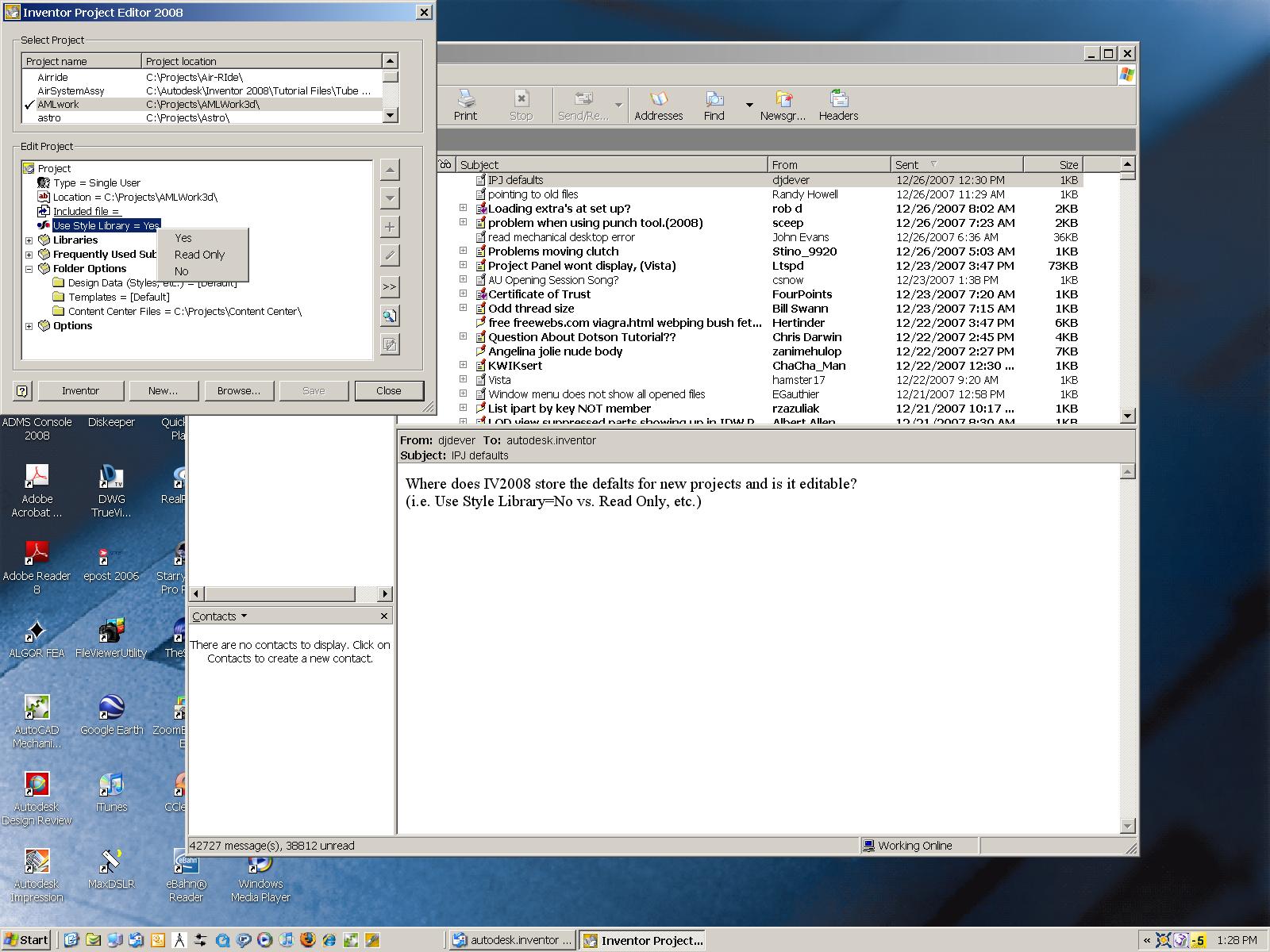Click the configure library button below the magnifier
The image size is (1270, 952).
(390, 344)
